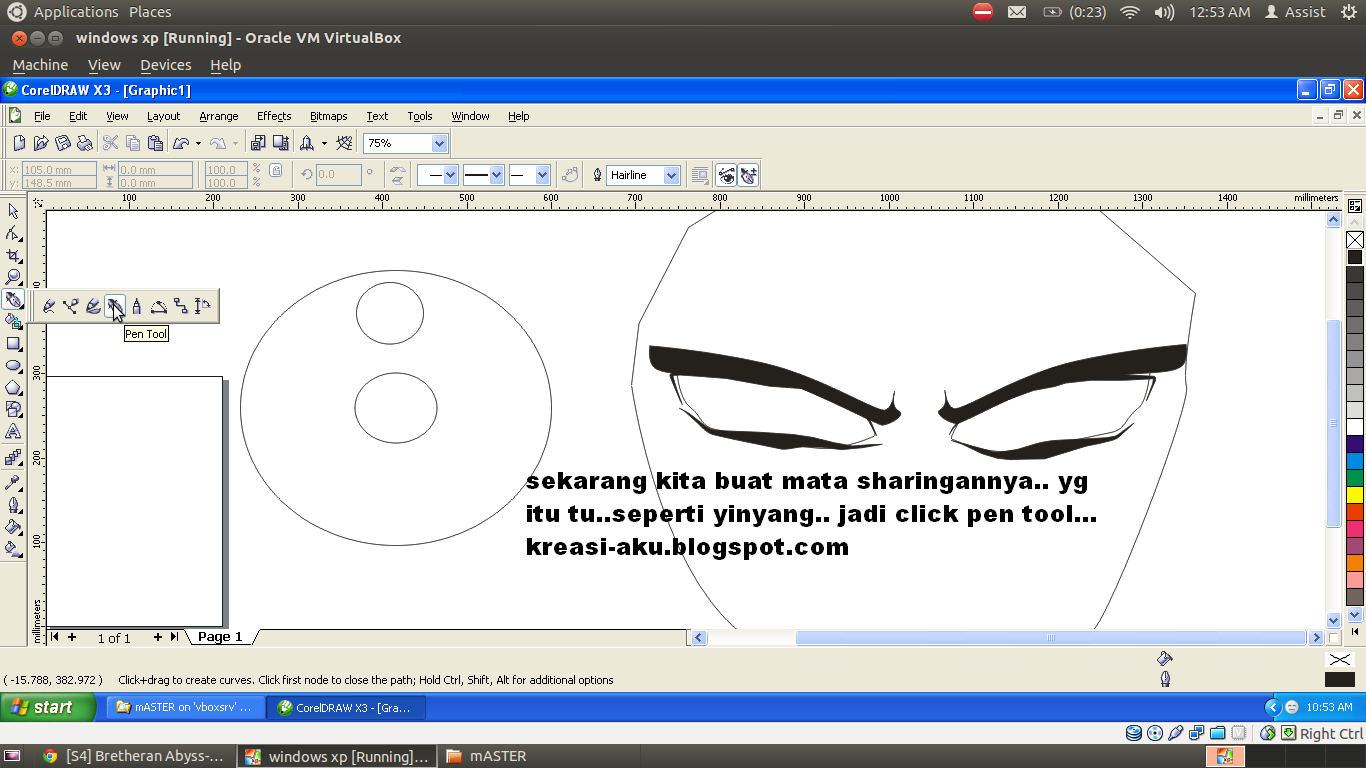
Task: Open the Outline tool flyout
Action: pos(13,504)
